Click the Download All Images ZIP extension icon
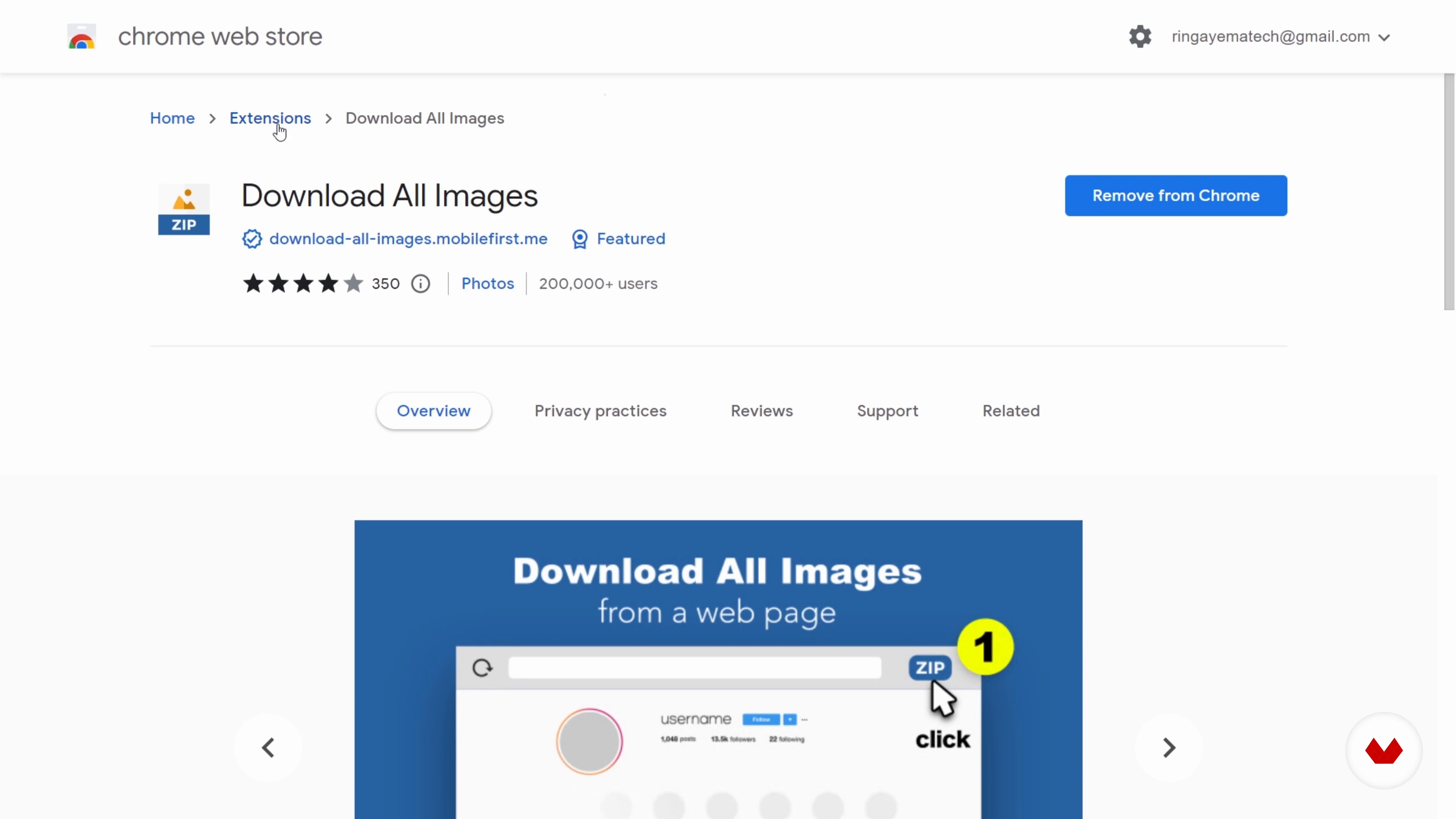This screenshot has width=1456, height=819. pos(184,209)
